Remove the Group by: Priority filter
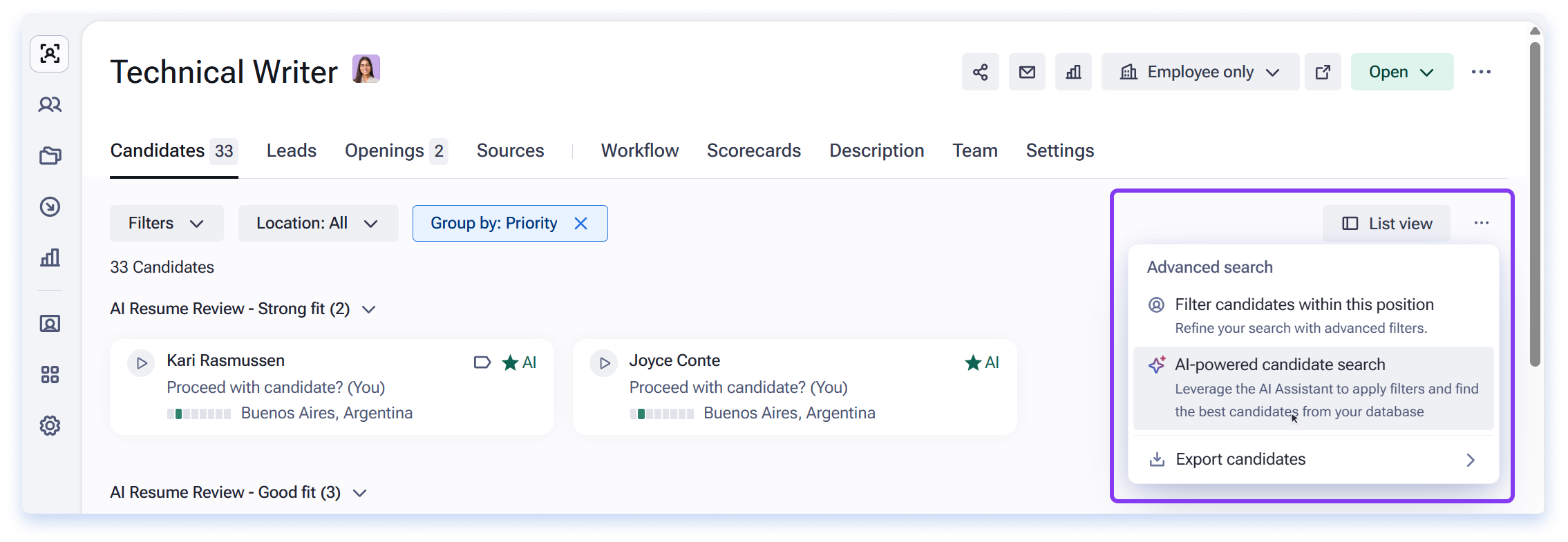This screenshot has height=542, width=1568. pos(581,224)
